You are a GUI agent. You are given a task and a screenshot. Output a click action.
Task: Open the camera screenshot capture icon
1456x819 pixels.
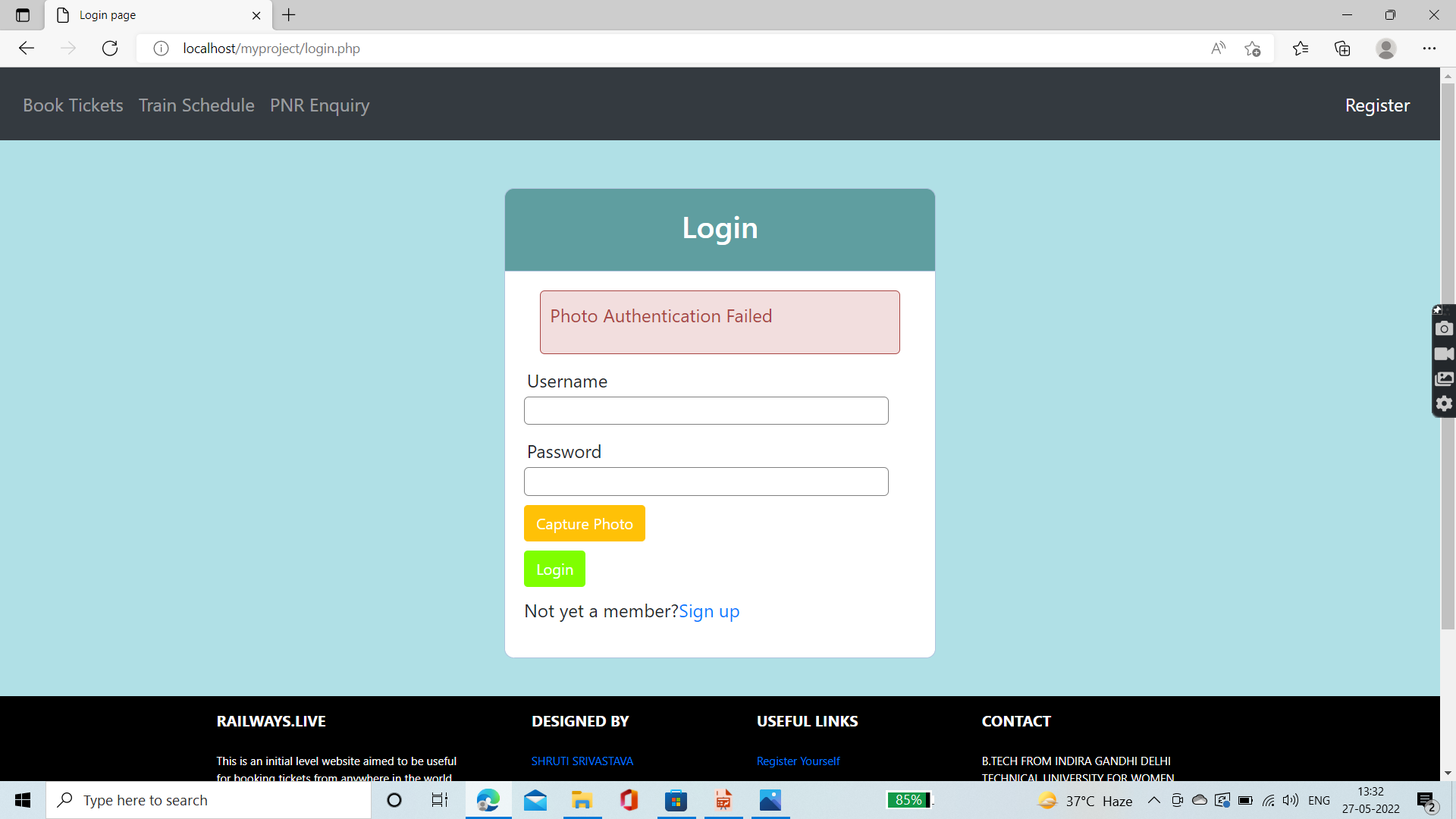pos(1444,328)
